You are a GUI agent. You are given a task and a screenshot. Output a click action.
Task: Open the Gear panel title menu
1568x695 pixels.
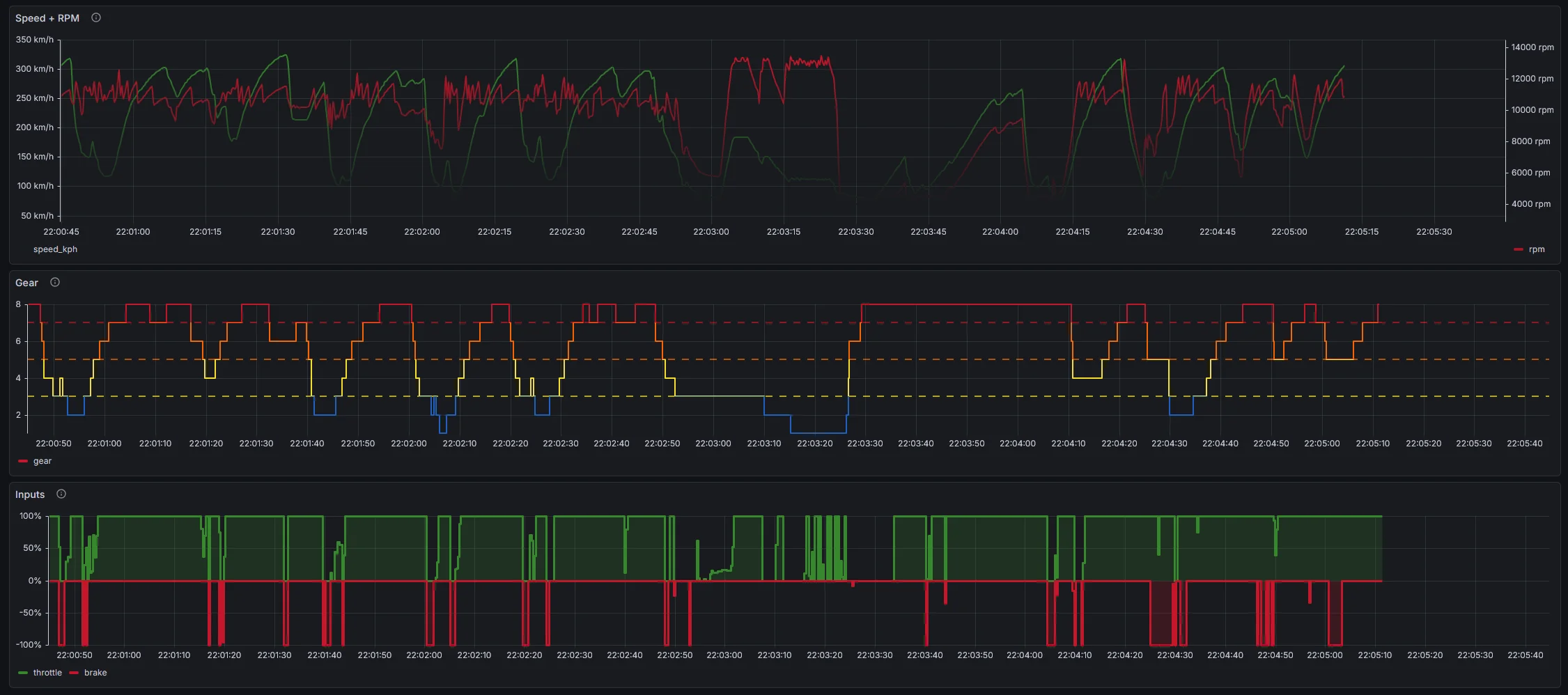26,283
